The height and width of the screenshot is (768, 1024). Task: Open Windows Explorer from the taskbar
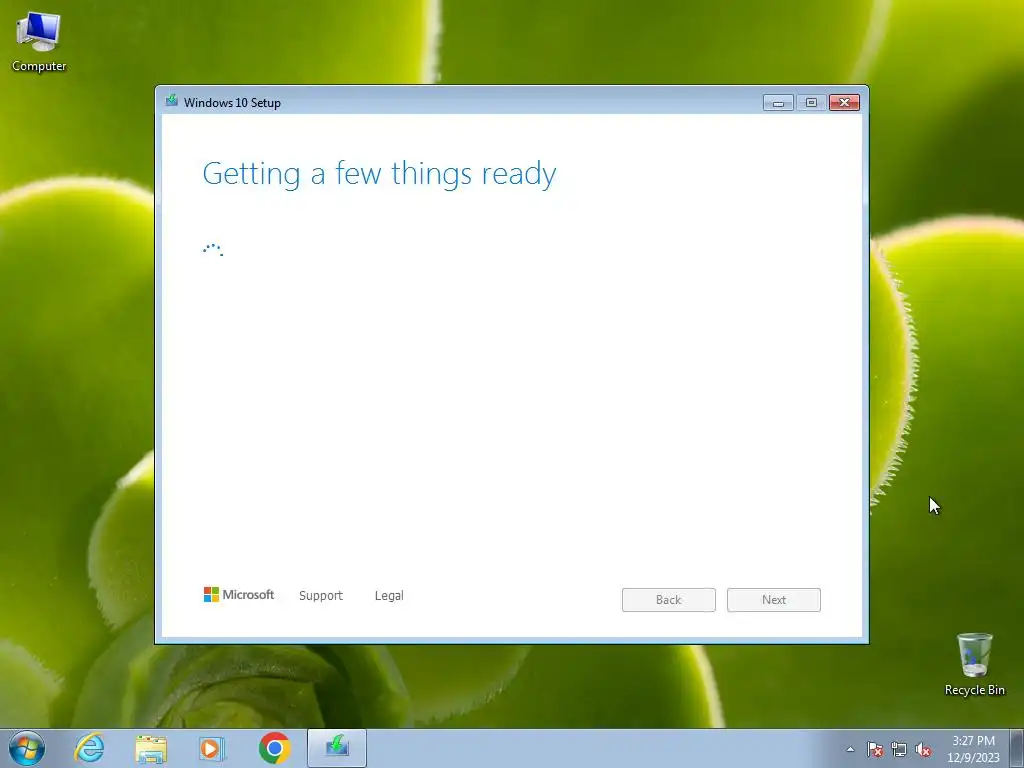coord(151,748)
